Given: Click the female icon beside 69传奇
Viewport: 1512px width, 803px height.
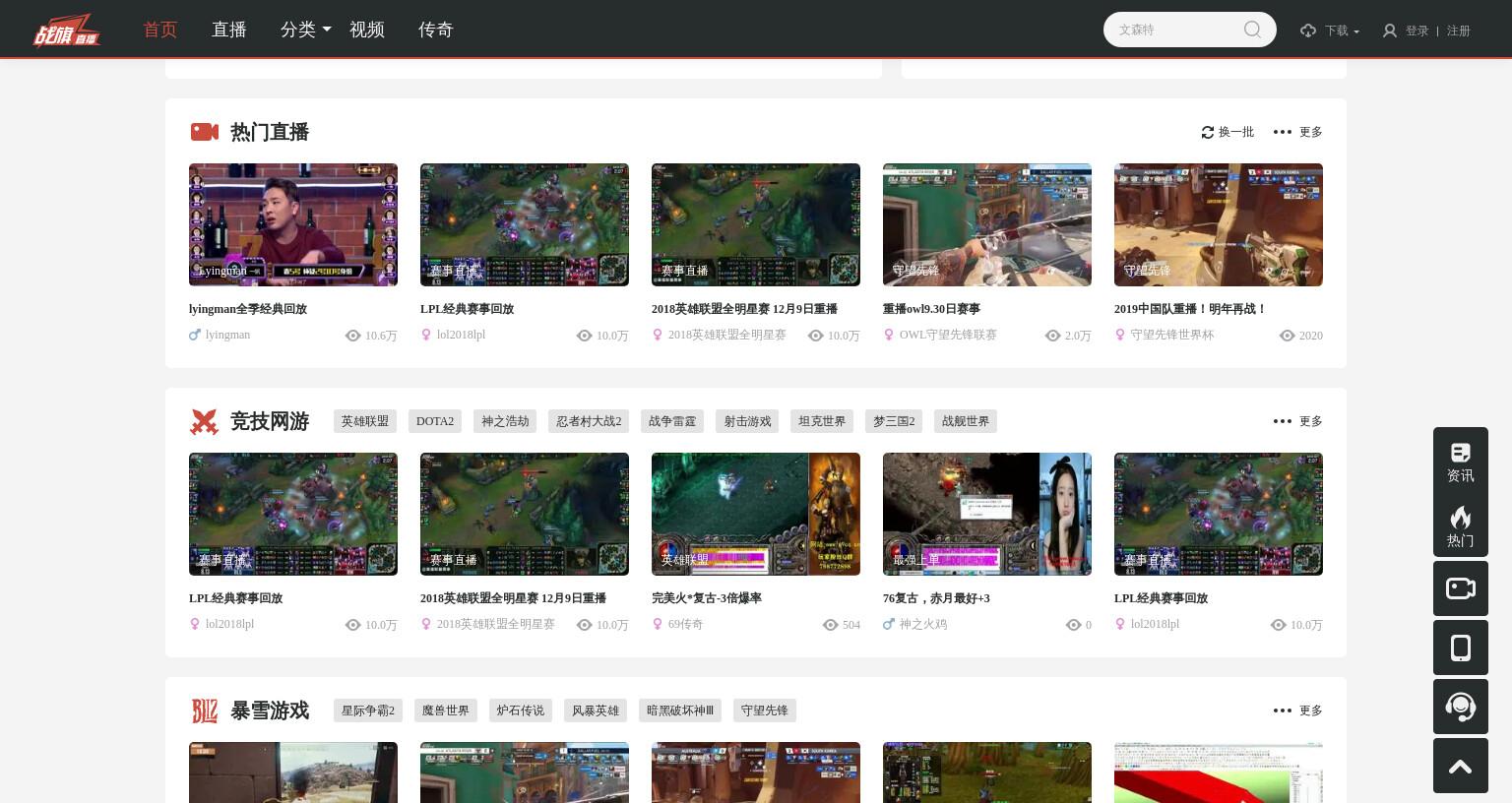Looking at the screenshot, I should pyautogui.click(x=658, y=624).
